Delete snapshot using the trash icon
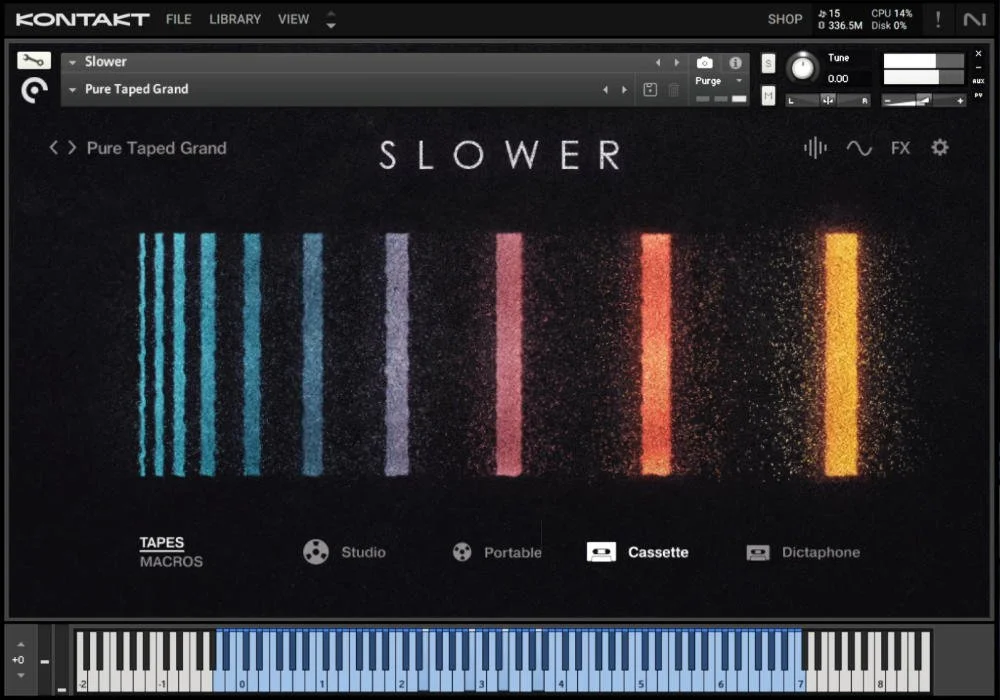 pos(673,90)
